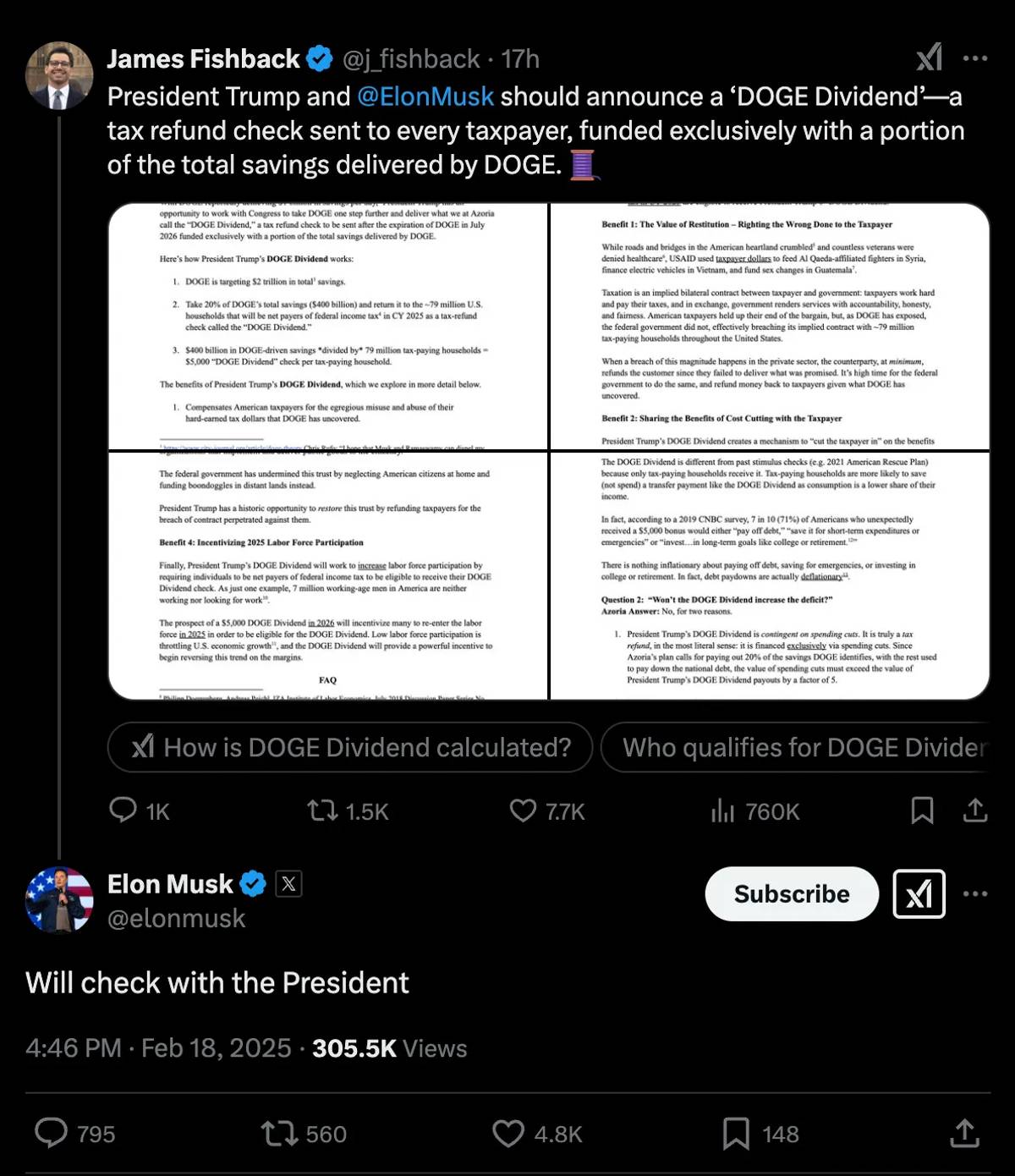The image size is (1015, 1176).
Task: Open the more options menu on Fishback's post
Action: pyautogui.click(x=975, y=58)
